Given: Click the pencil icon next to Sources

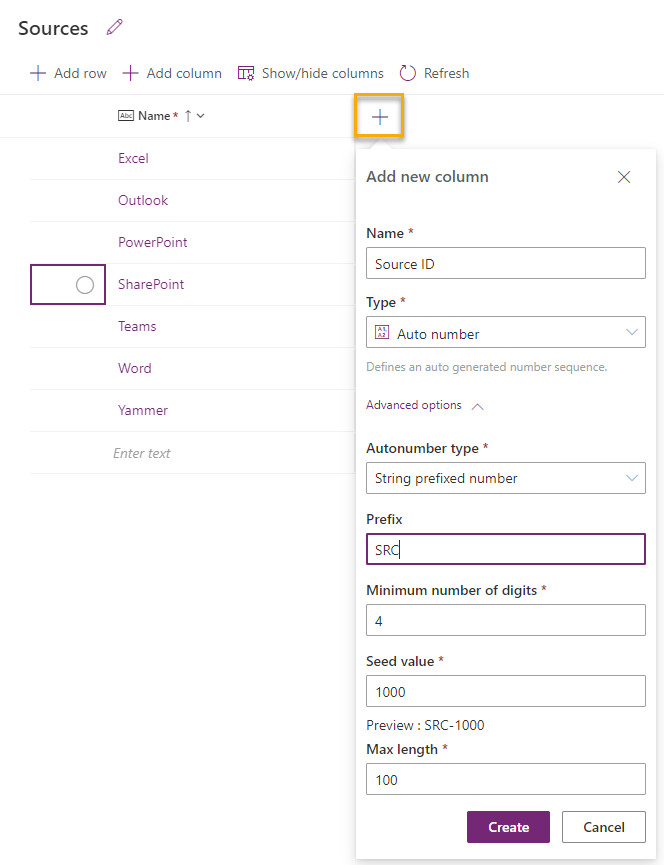Looking at the screenshot, I should tap(115, 27).
